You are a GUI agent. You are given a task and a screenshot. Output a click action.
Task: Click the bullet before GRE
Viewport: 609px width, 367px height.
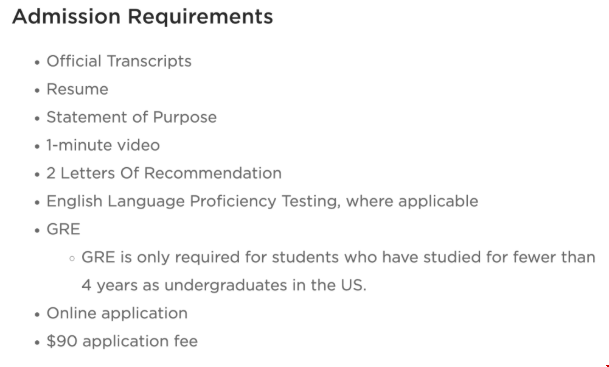[x=37, y=230]
